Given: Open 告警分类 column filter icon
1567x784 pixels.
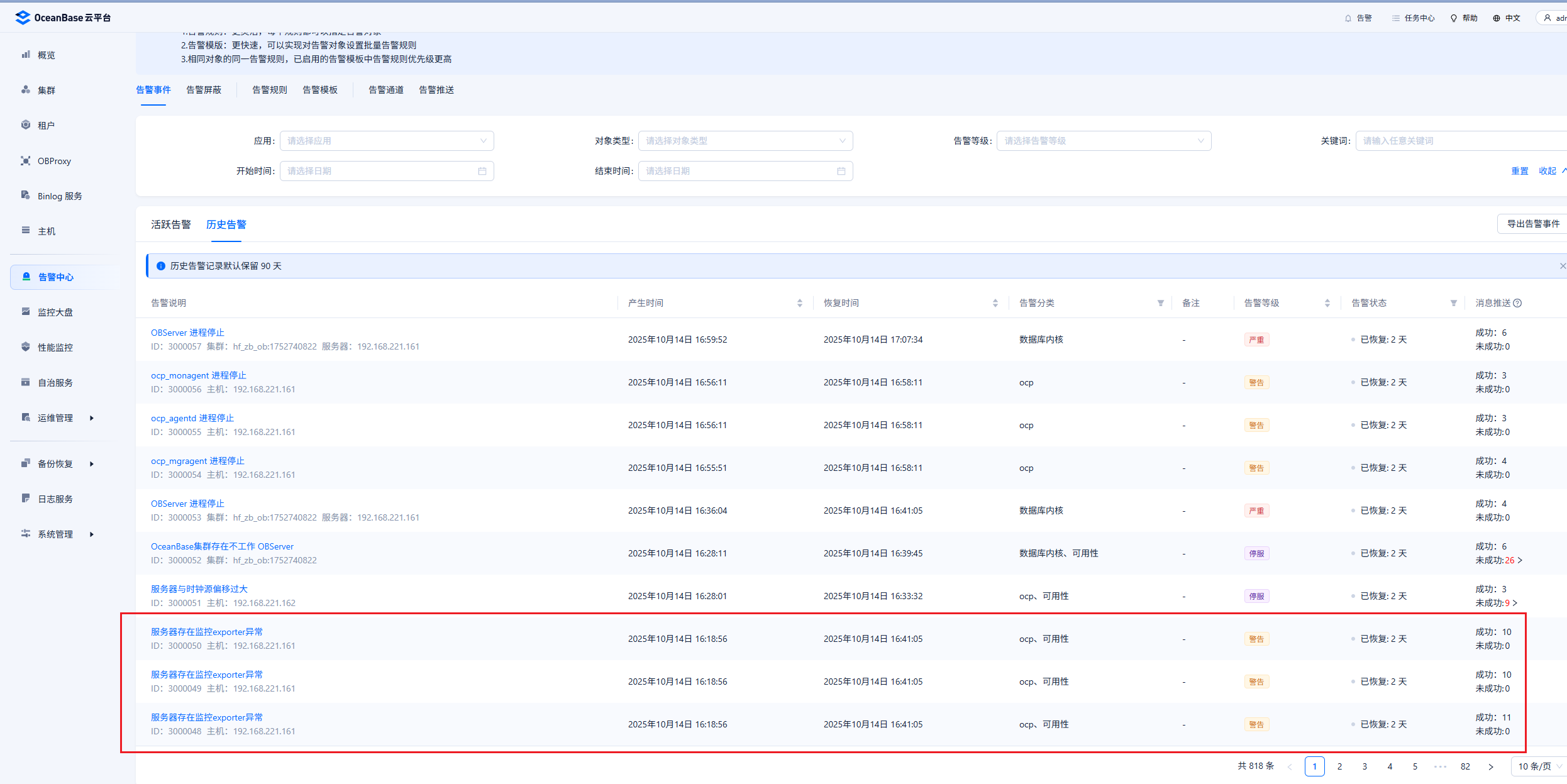Looking at the screenshot, I should pyautogui.click(x=1160, y=303).
